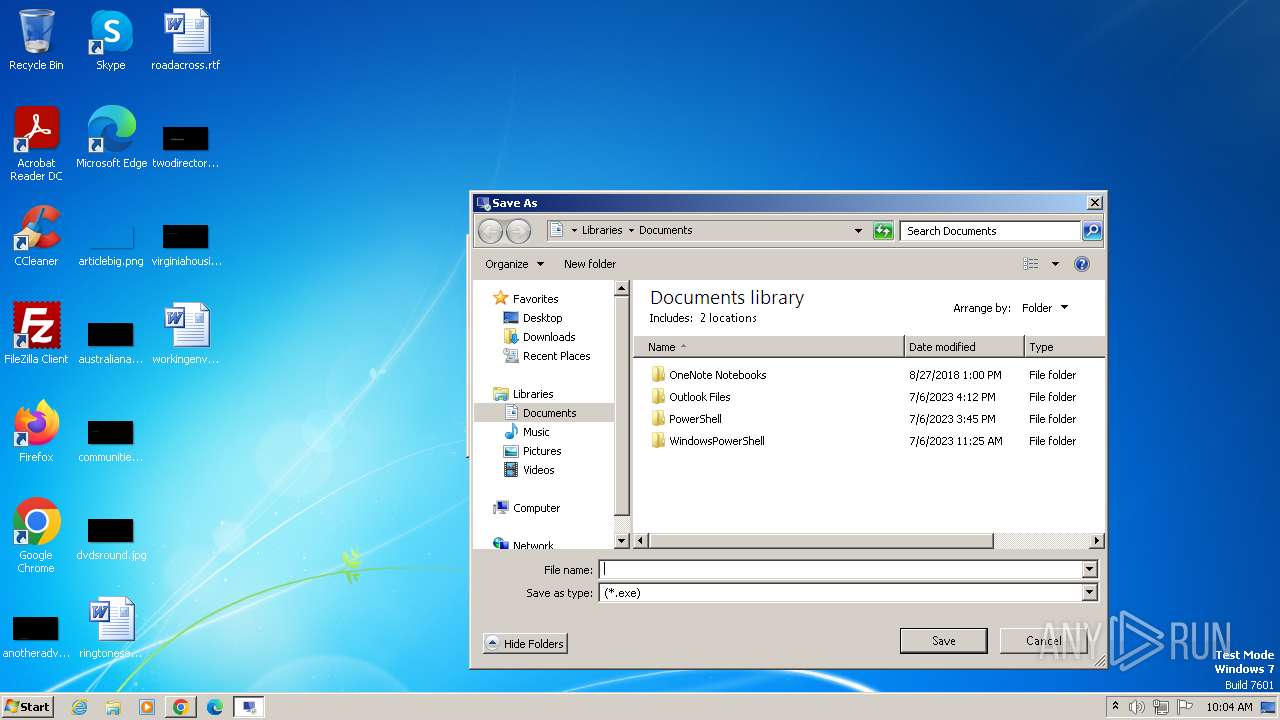This screenshot has width=1280, height=720.
Task: Open Windows Explorer from the taskbar
Action: coord(113,707)
